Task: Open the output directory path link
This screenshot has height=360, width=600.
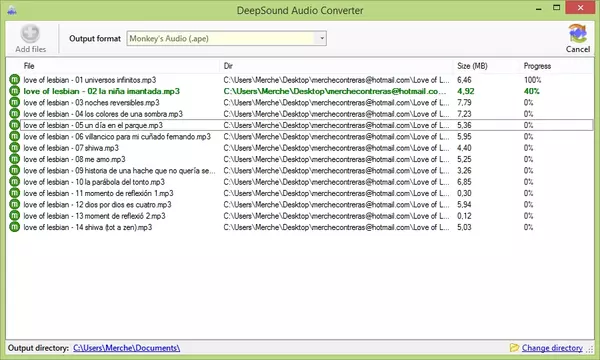Action: pyautogui.click(x=127, y=348)
